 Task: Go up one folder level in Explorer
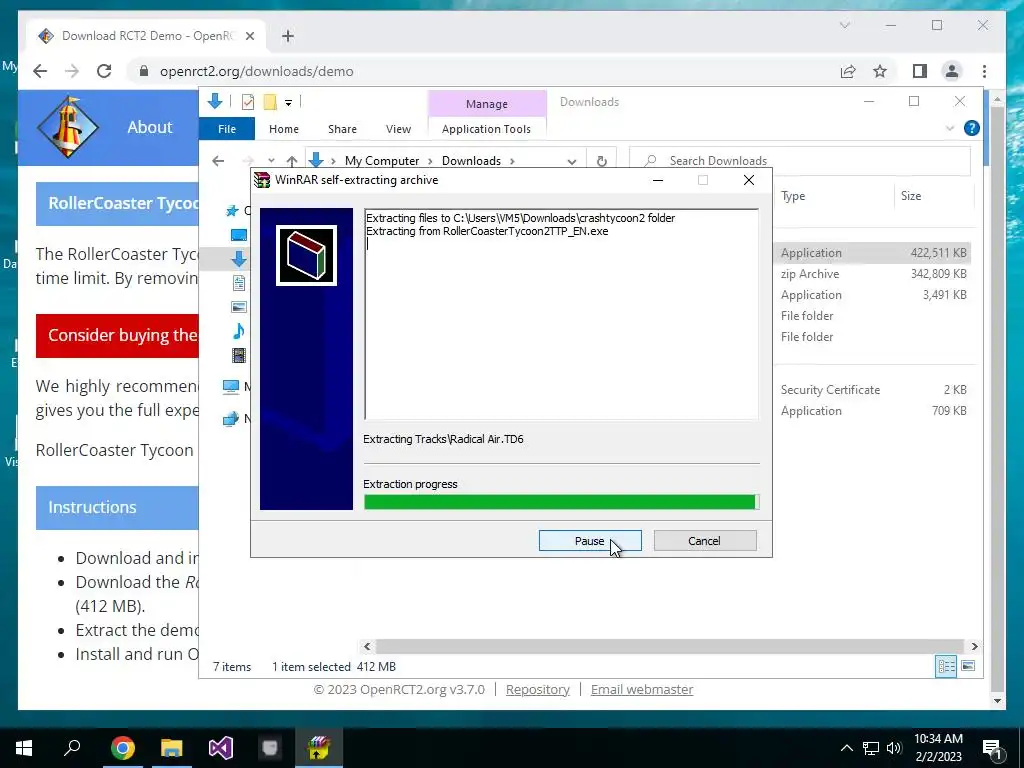[x=292, y=161]
